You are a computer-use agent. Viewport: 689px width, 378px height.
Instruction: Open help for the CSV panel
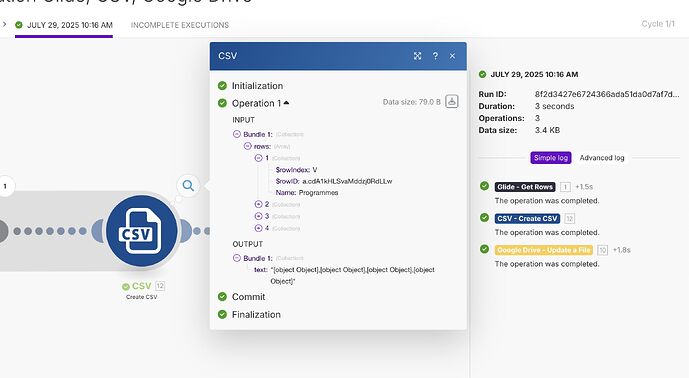click(x=435, y=56)
